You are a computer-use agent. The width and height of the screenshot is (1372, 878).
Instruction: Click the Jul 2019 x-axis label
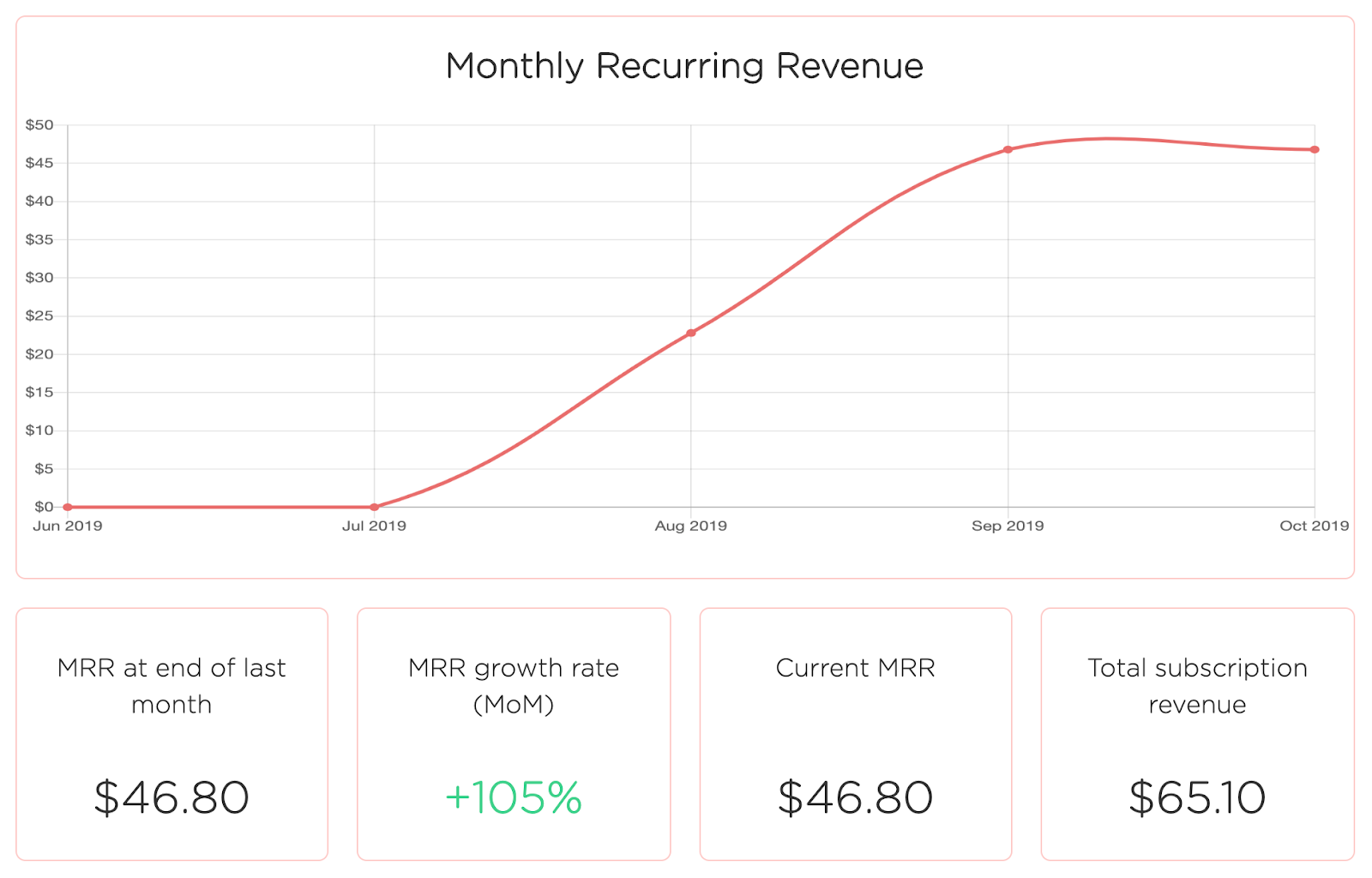click(374, 526)
